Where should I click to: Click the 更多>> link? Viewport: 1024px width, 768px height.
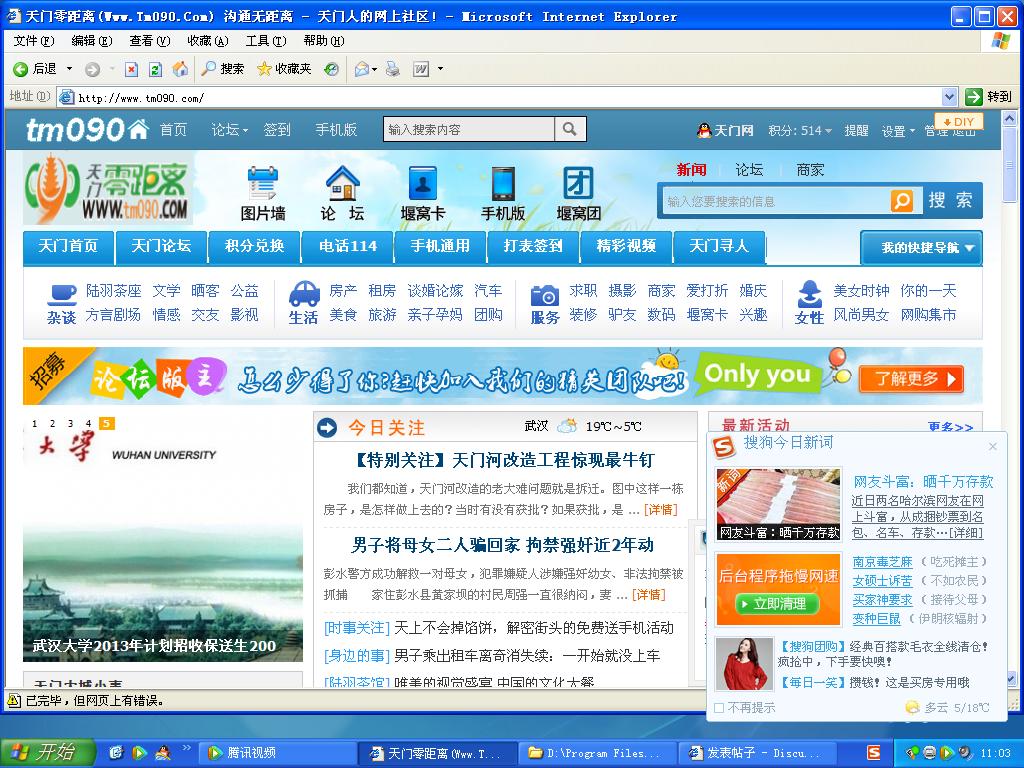pos(951,427)
